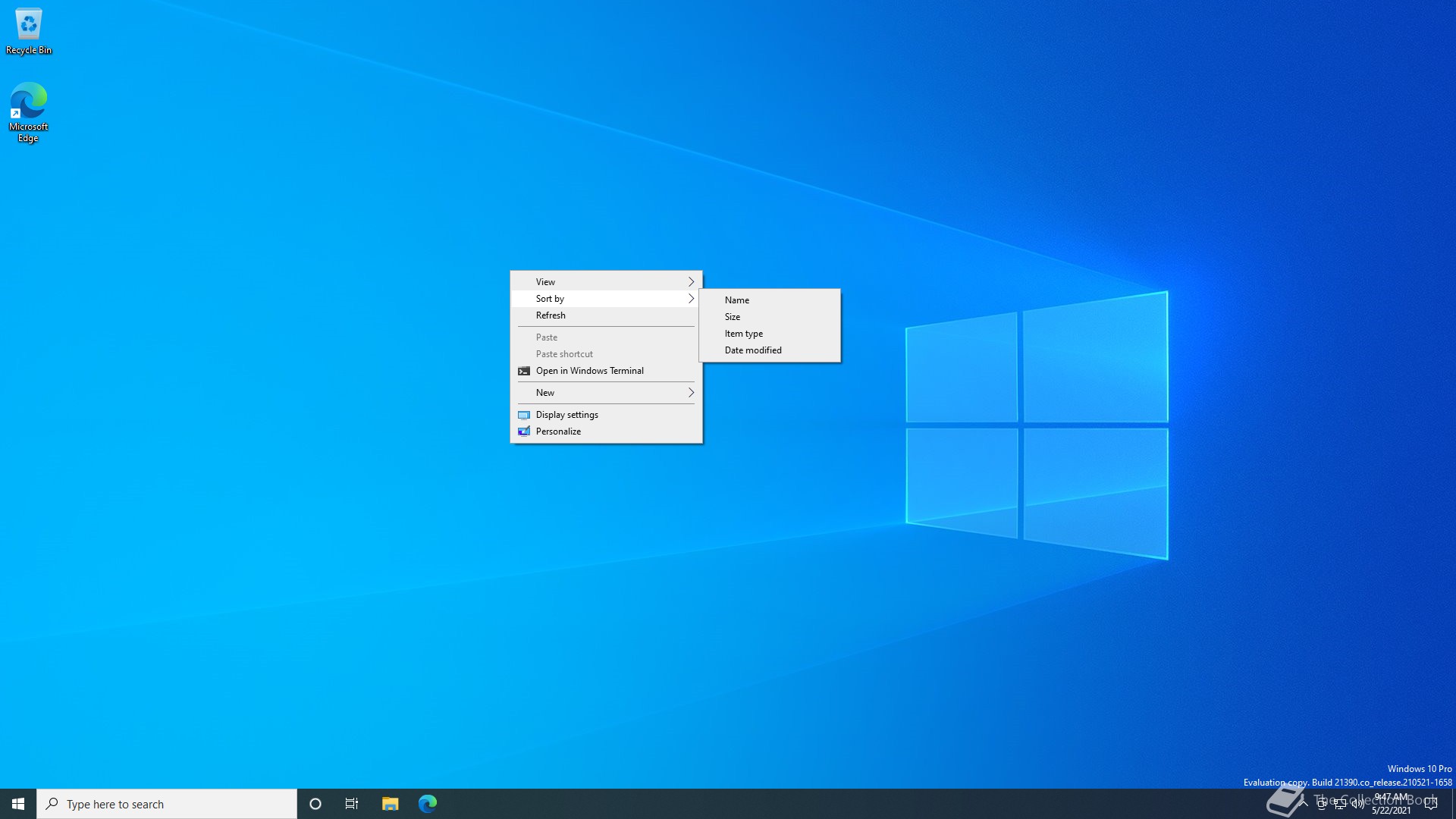Click the Windows Start button
Viewport: 1456px width, 819px height.
click(18, 804)
